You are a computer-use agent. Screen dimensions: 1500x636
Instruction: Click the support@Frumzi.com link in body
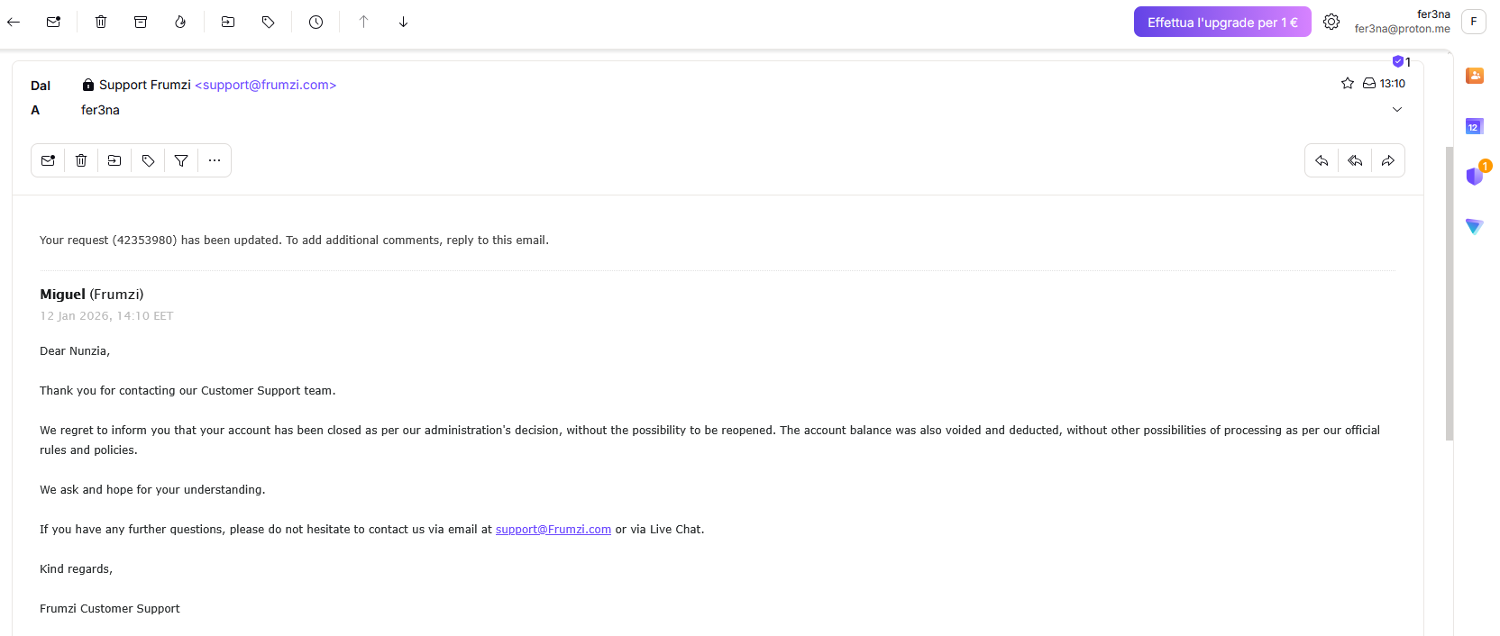click(553, 529)
